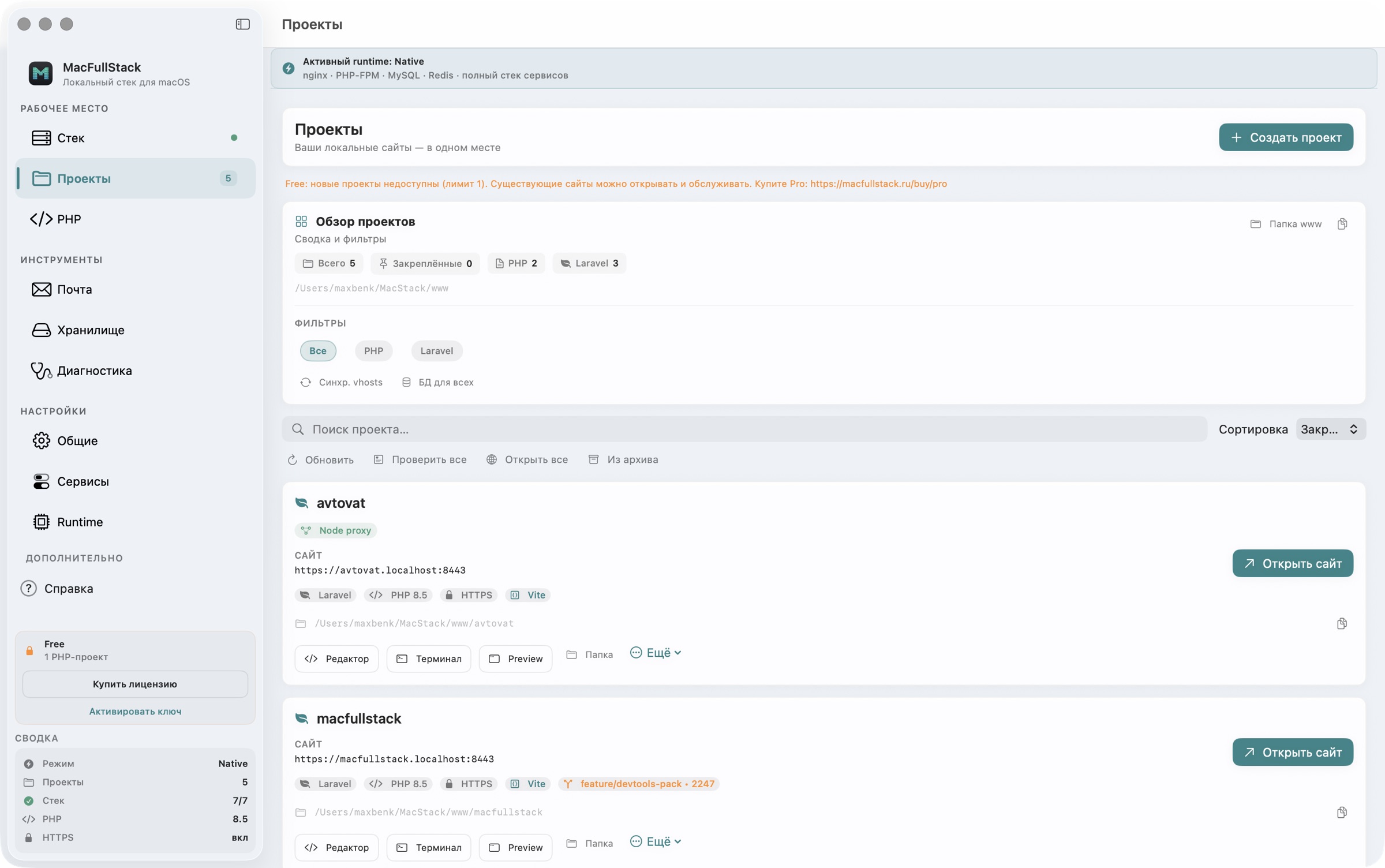Open Редактор for macfullstack

(x=336, y=848)
